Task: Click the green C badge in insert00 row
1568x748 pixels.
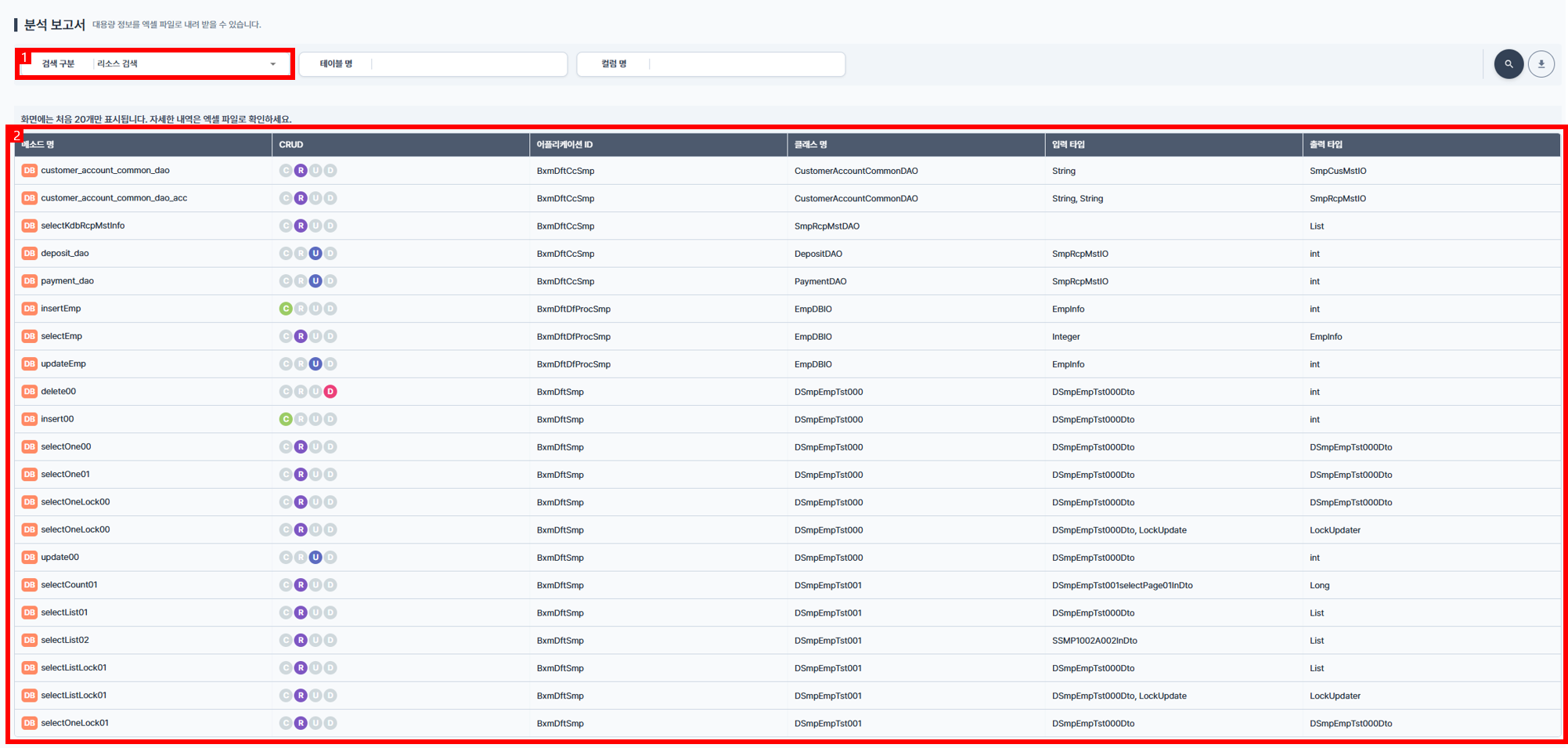Action: [x=286, y=419]
